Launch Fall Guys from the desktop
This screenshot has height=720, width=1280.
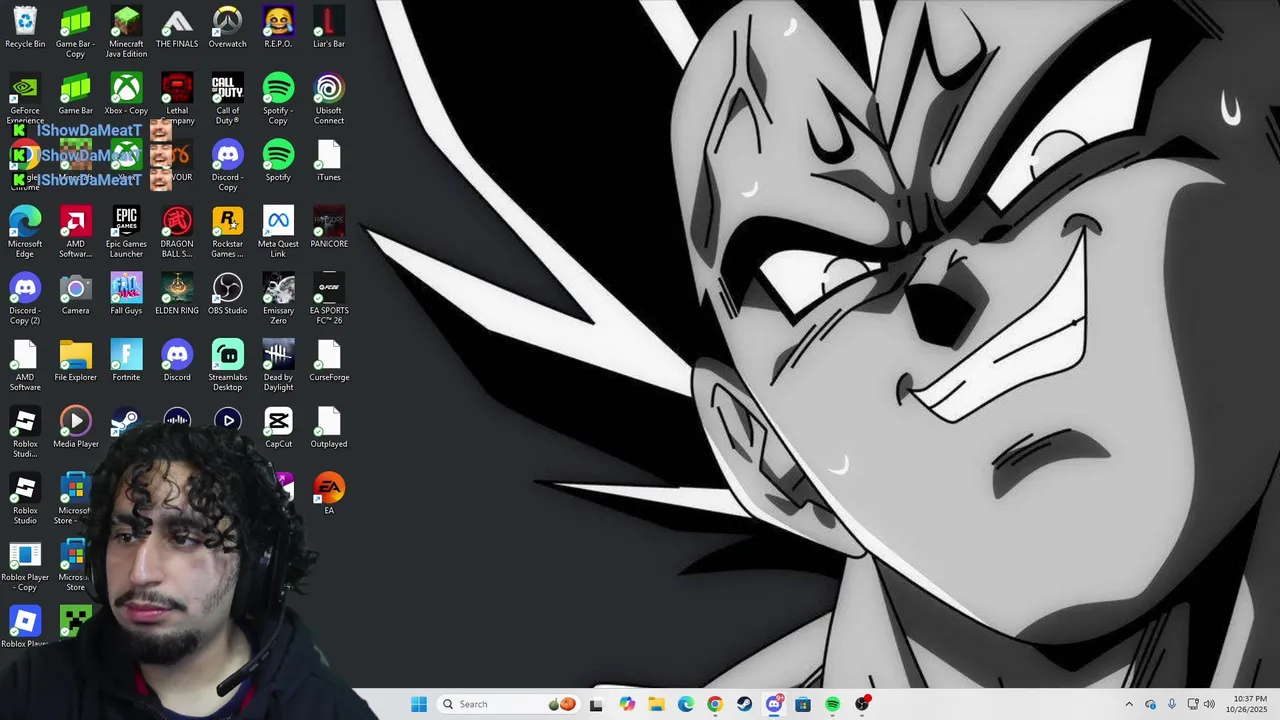pyautogui.click(x=126, y=295)
